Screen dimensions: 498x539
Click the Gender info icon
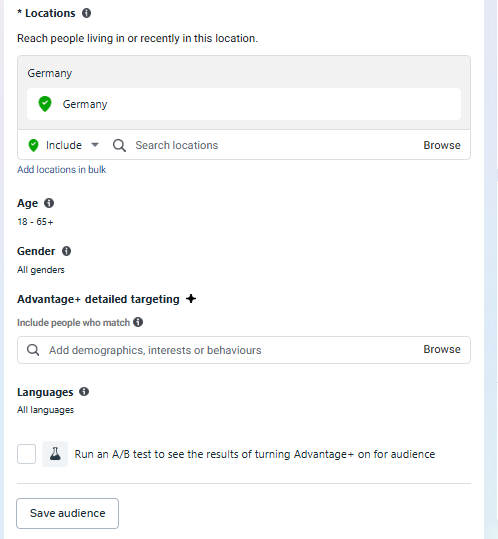(66, 251)
